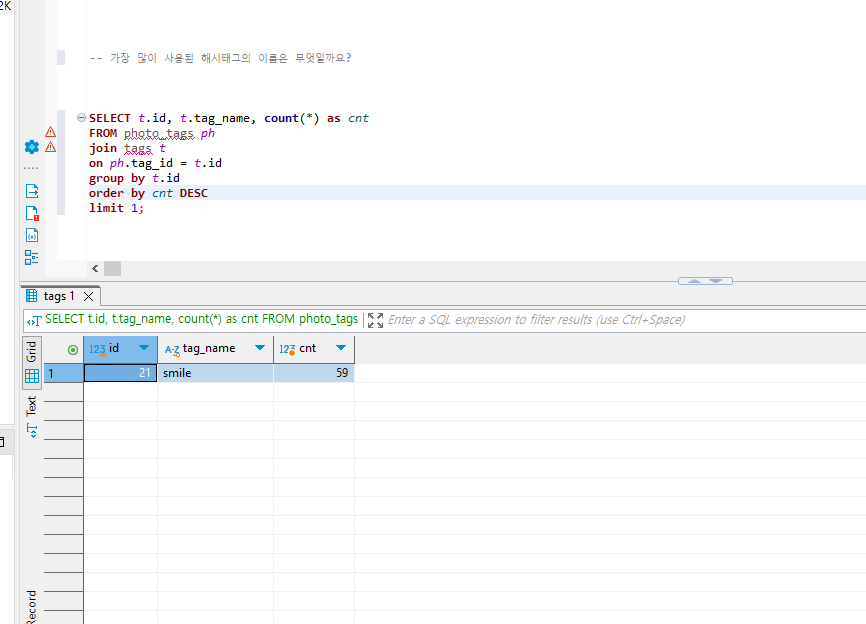The image size is (866, 624).
Task: Select the id column header
Action: tap(120, 349)
